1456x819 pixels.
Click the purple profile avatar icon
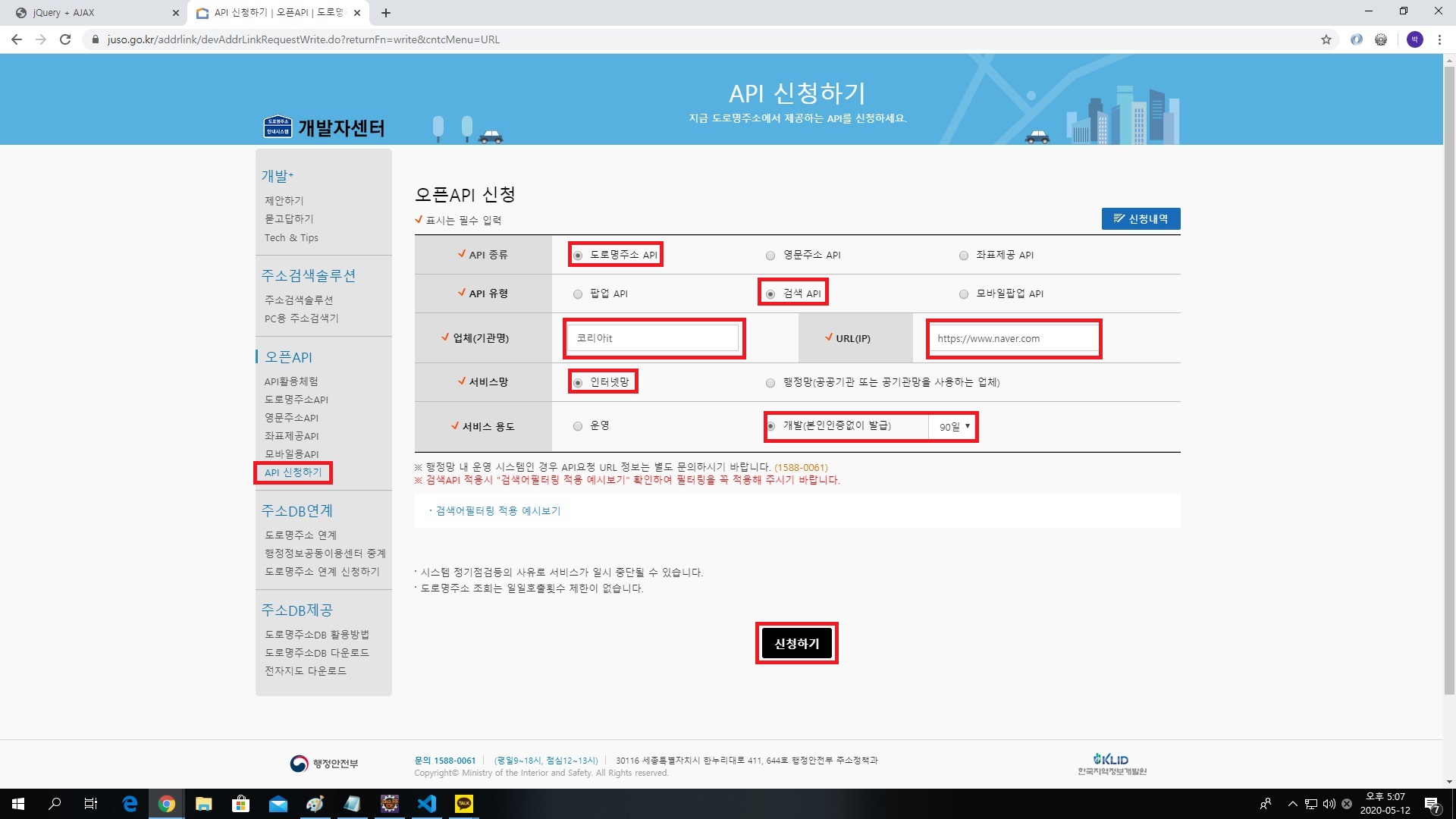point(1414,39)
